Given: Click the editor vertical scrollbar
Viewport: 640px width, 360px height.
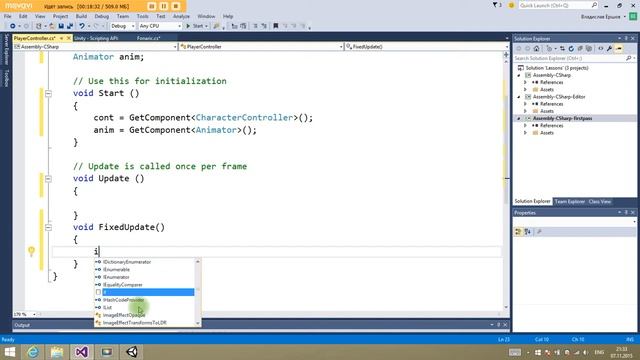Looking at the screenshot, I should click(506, 184).
